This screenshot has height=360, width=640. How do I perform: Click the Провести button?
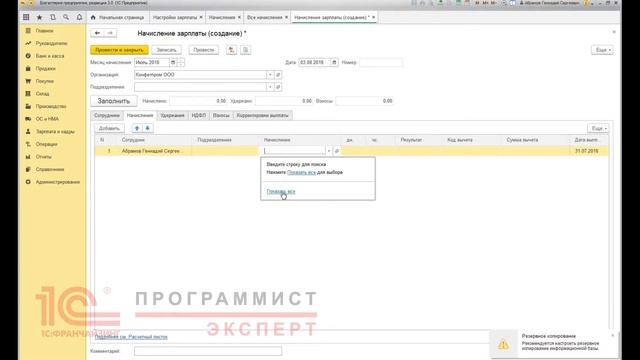click(x=204, y=50)
